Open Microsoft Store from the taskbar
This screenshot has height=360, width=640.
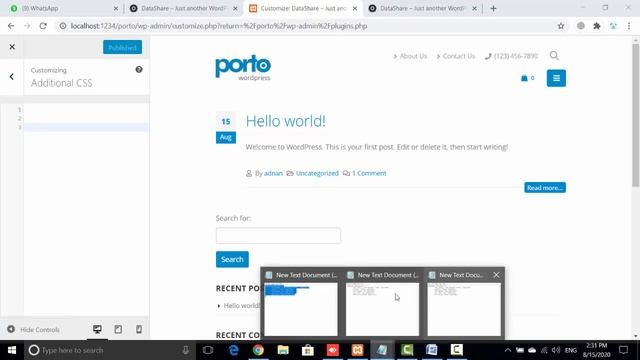click(x=308, y=350)
